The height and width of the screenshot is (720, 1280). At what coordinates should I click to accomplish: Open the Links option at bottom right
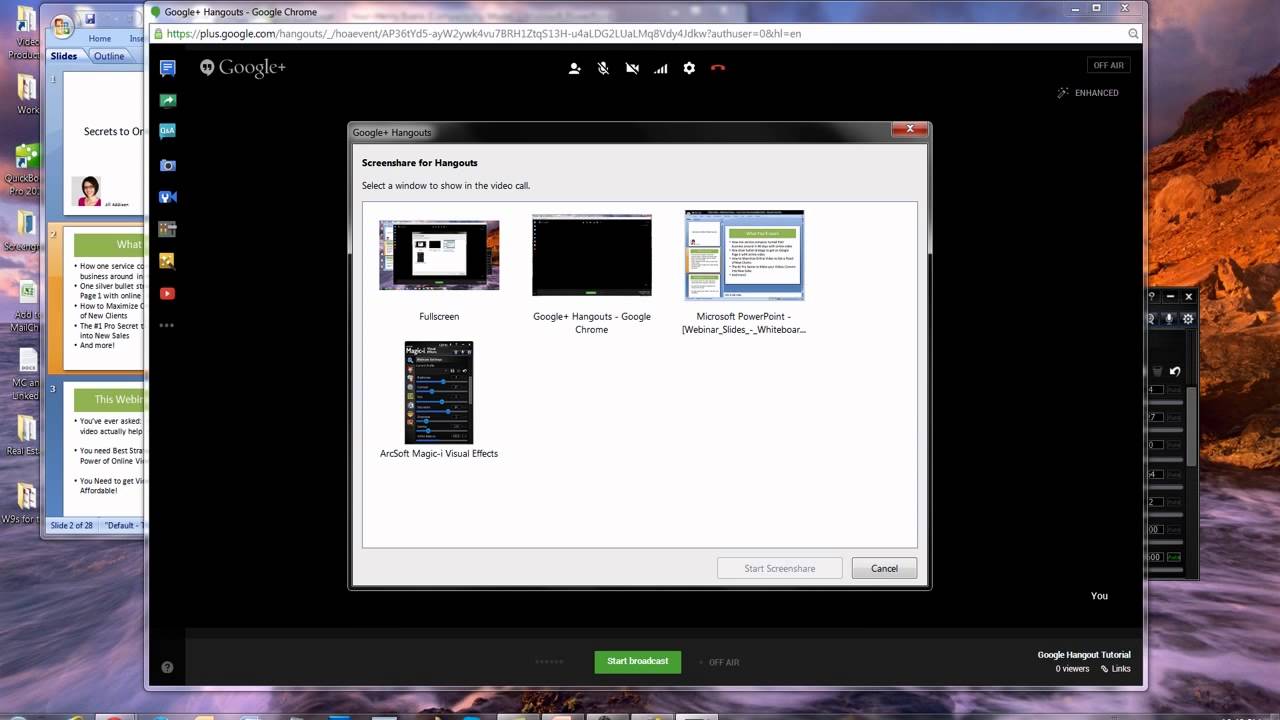1115,669
